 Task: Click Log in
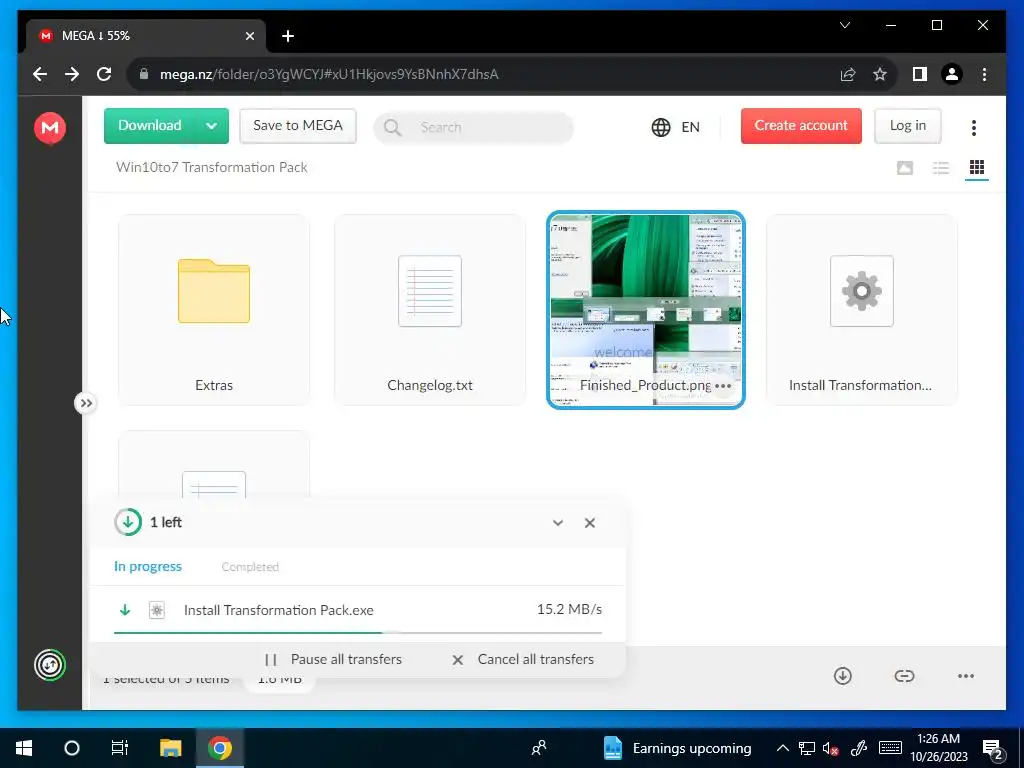pos(908,125)
